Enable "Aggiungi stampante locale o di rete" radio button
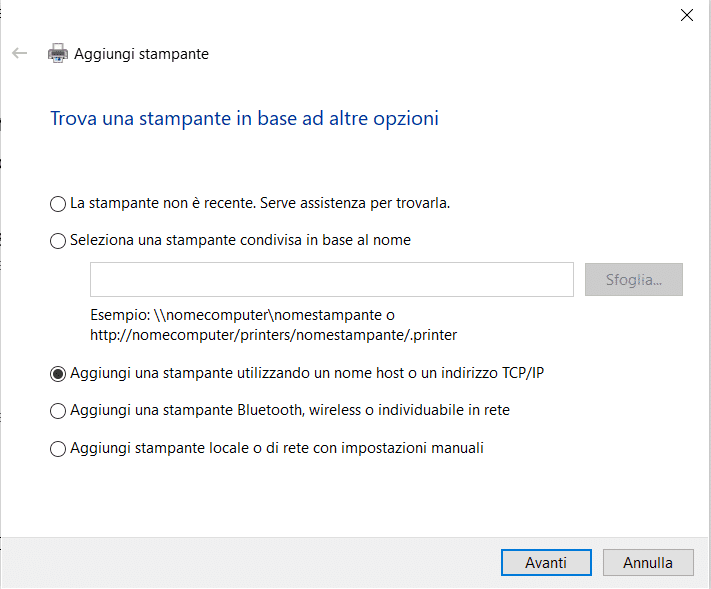 (58, 449)
